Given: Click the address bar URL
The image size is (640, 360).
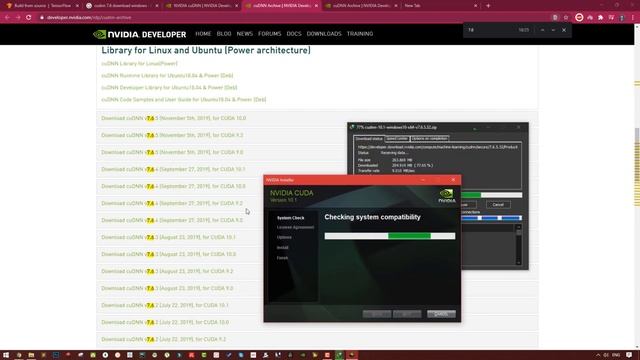Looking at the screenshot, I should coord(89,18).
